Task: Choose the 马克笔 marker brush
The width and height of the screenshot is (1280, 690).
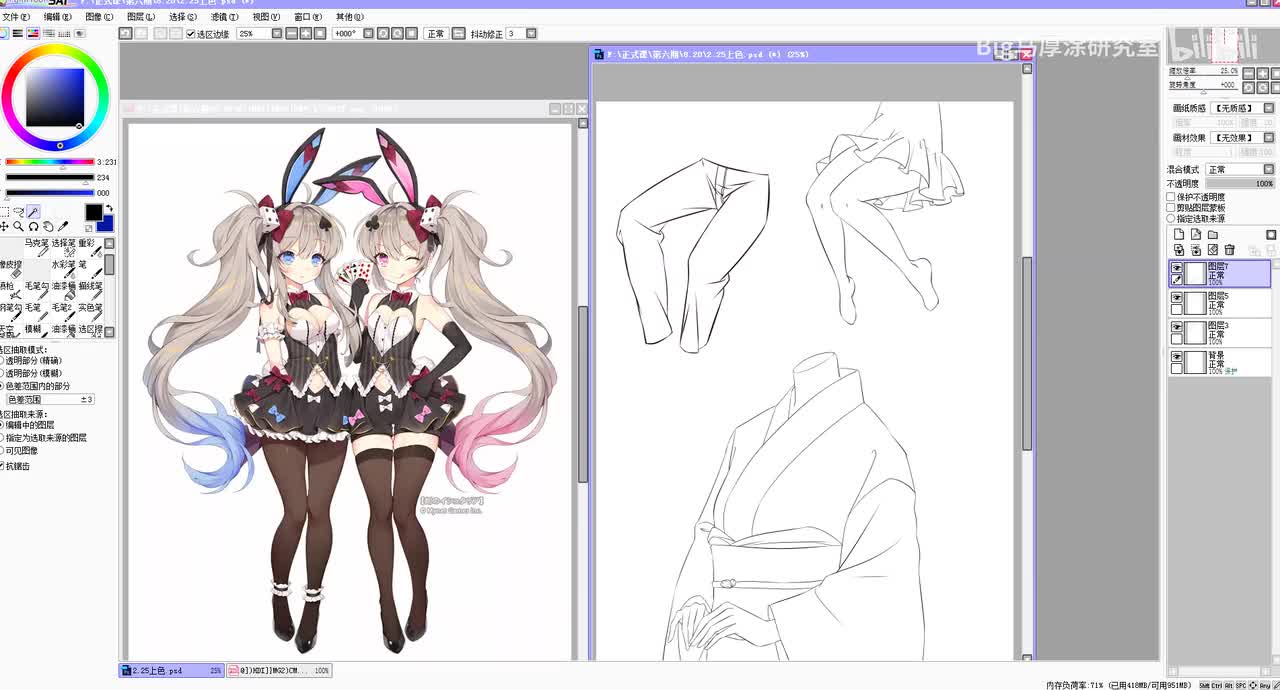Action: (x=37, y=248)
